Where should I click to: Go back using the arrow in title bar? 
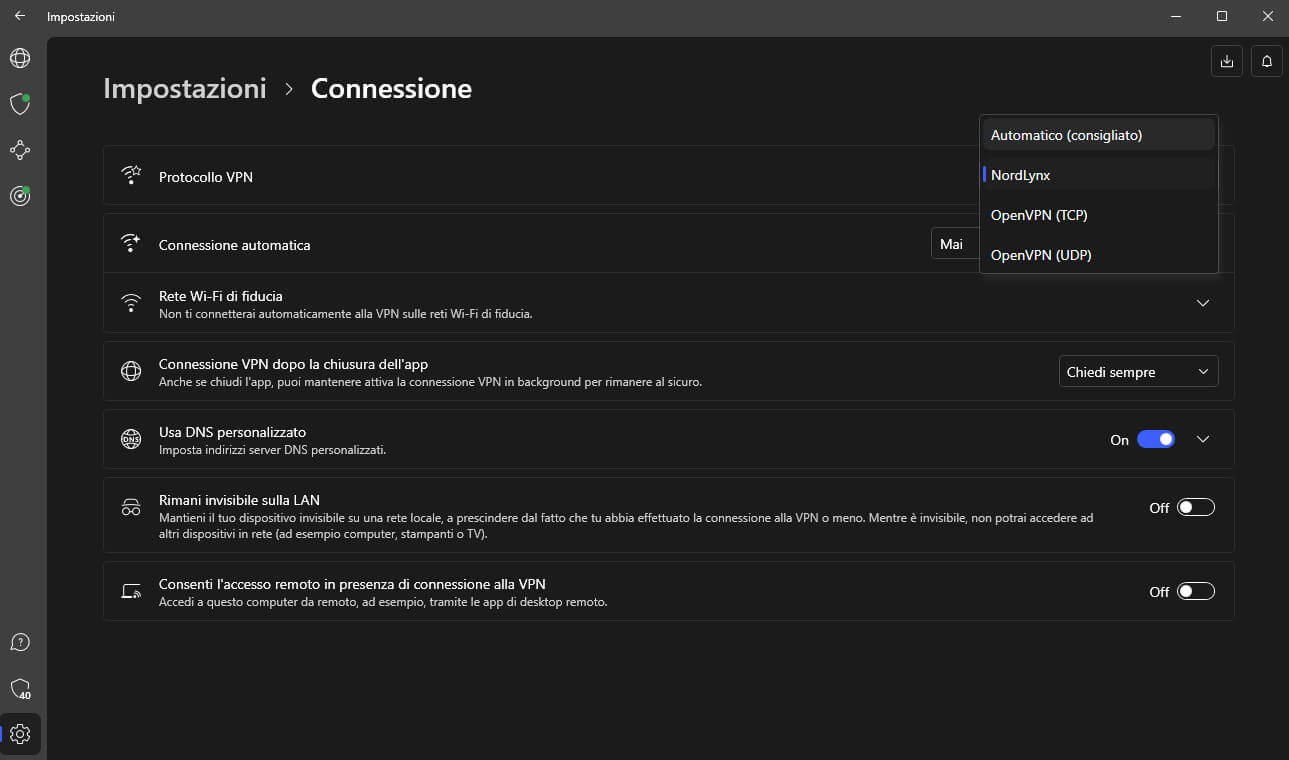point(20,16)
